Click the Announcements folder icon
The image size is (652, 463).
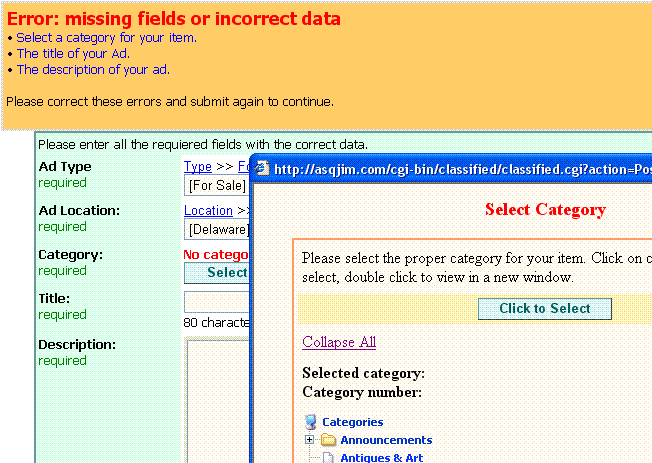click(x=328, y=440)
